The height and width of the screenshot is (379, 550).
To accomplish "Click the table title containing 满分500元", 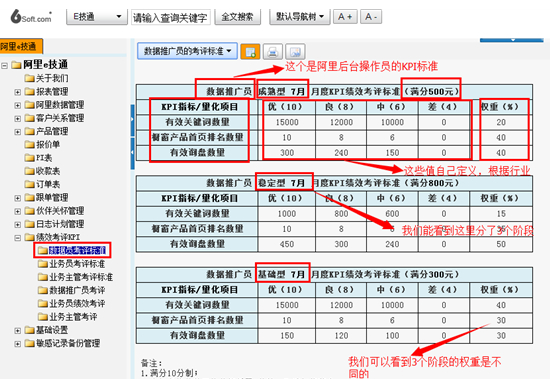I will pos(333,92).
